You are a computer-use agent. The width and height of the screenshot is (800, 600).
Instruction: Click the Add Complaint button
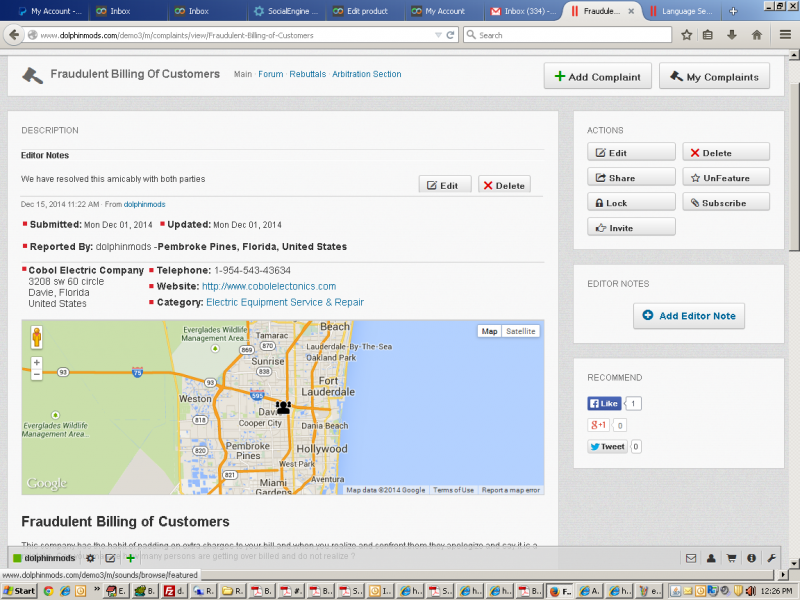coord(597,77)
